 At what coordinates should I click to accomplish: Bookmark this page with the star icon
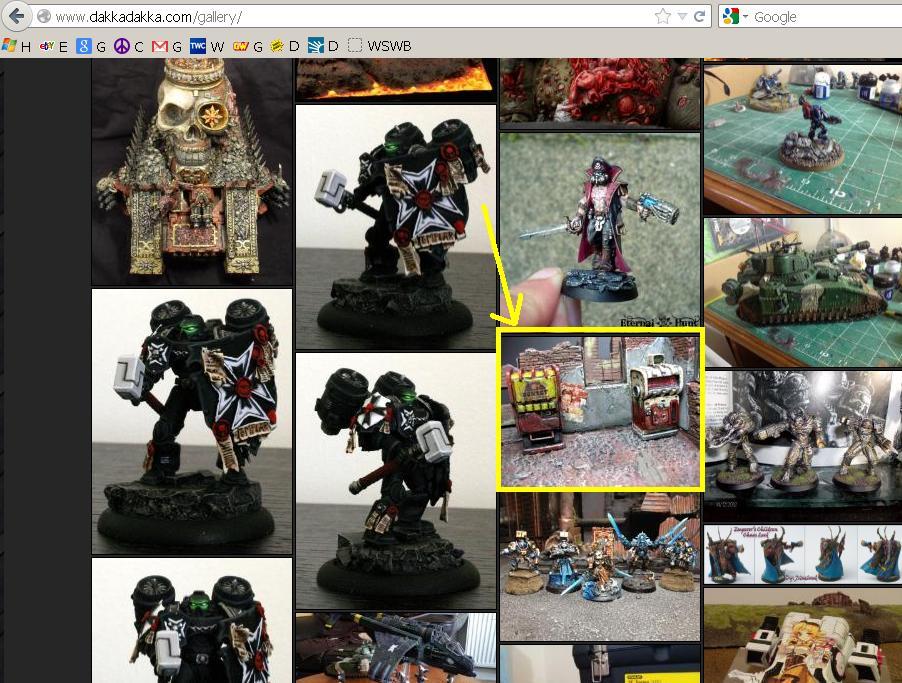point(663,16)
